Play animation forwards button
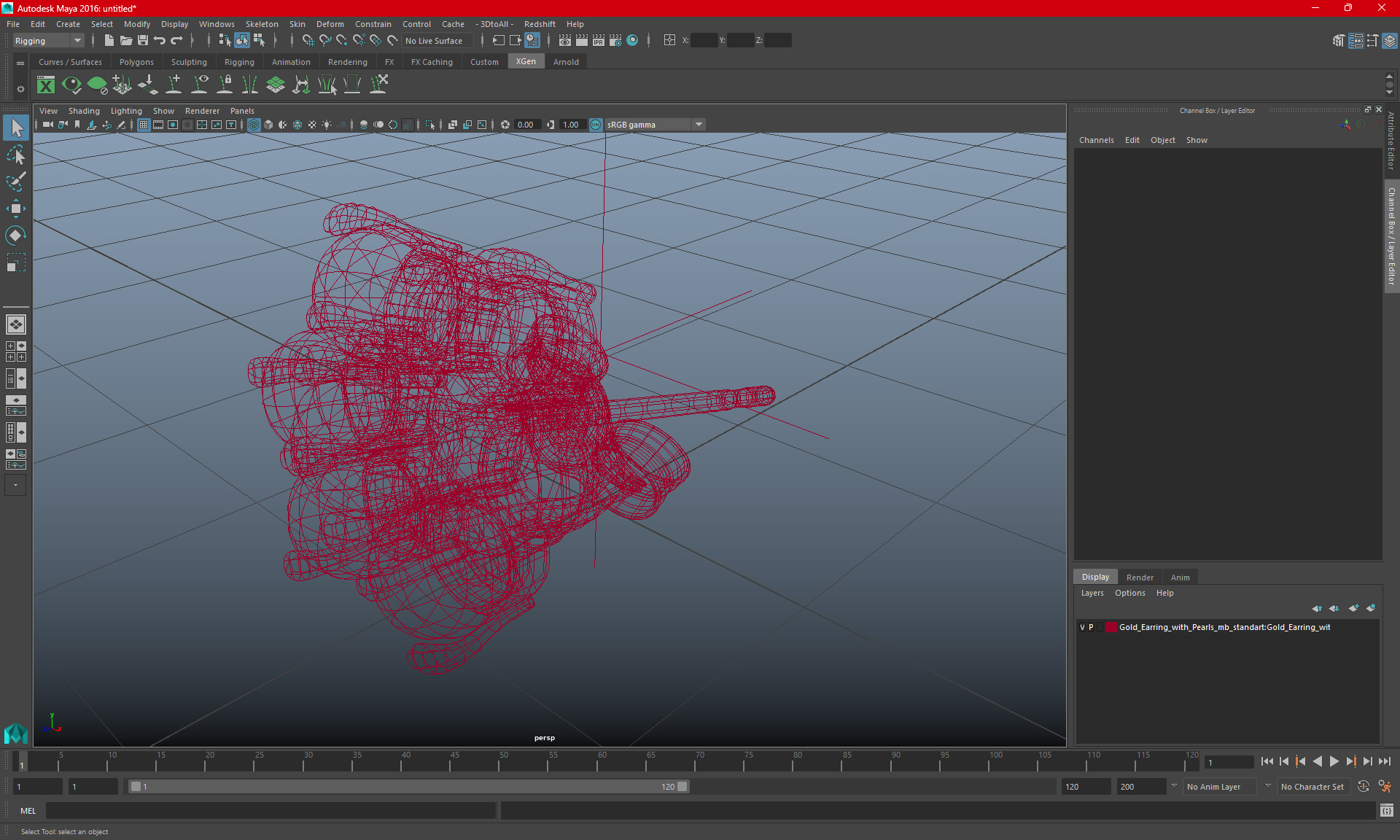The image size is (1400, 840). 1334,761
